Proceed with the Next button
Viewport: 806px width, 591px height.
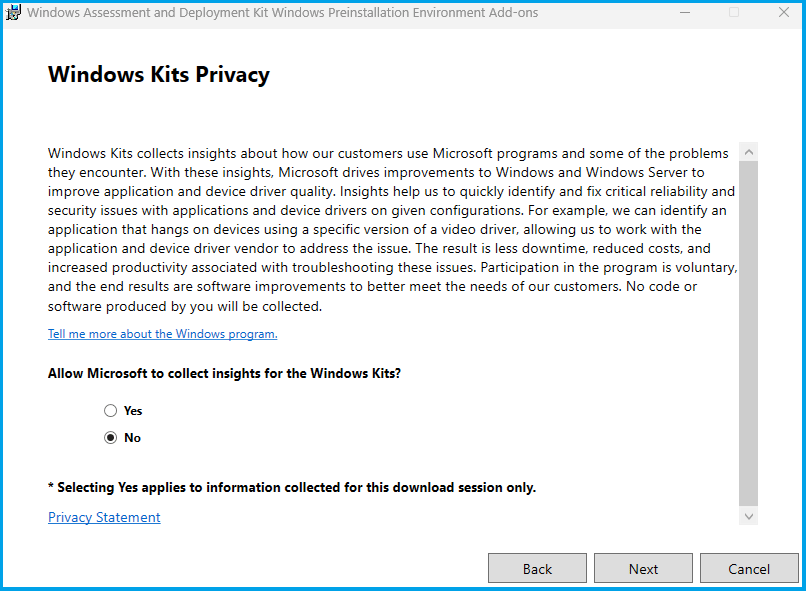(643, 568)
